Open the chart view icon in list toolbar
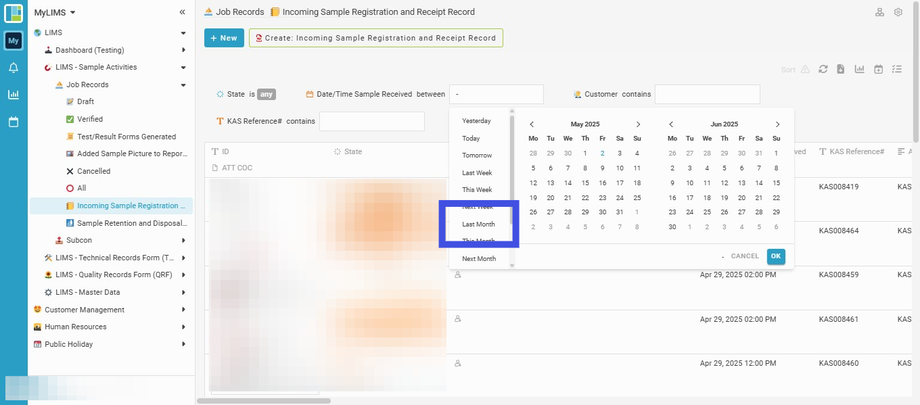The height and width of the screenshot is (405, 920). 860,69
